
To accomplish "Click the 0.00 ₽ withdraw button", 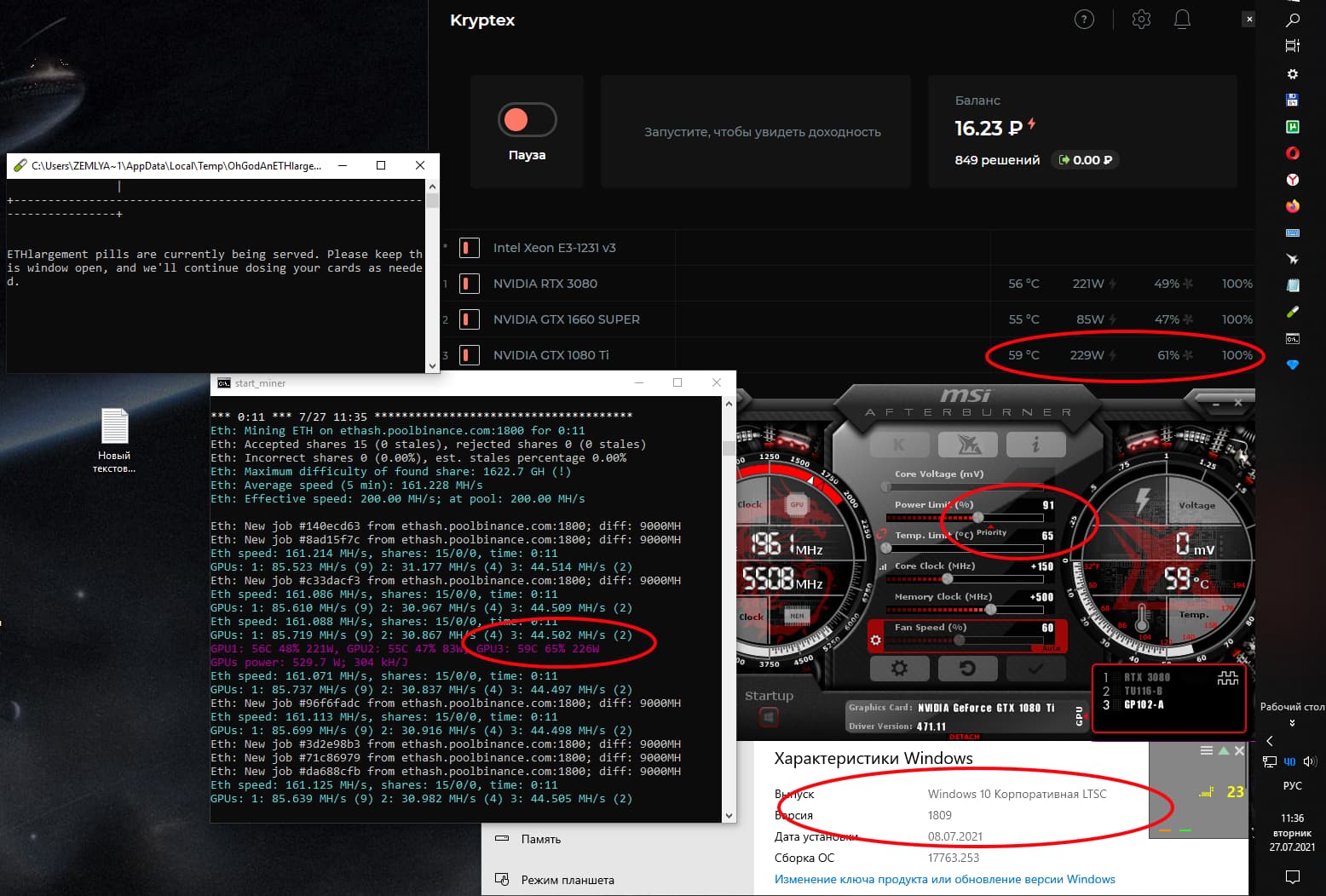I will (x=1085, y=160).
